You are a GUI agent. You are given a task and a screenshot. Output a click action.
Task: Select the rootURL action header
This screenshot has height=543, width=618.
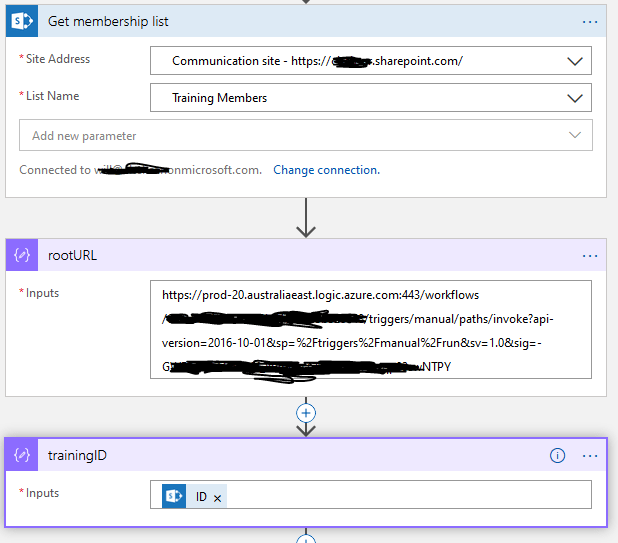click(x=300, y=255)
